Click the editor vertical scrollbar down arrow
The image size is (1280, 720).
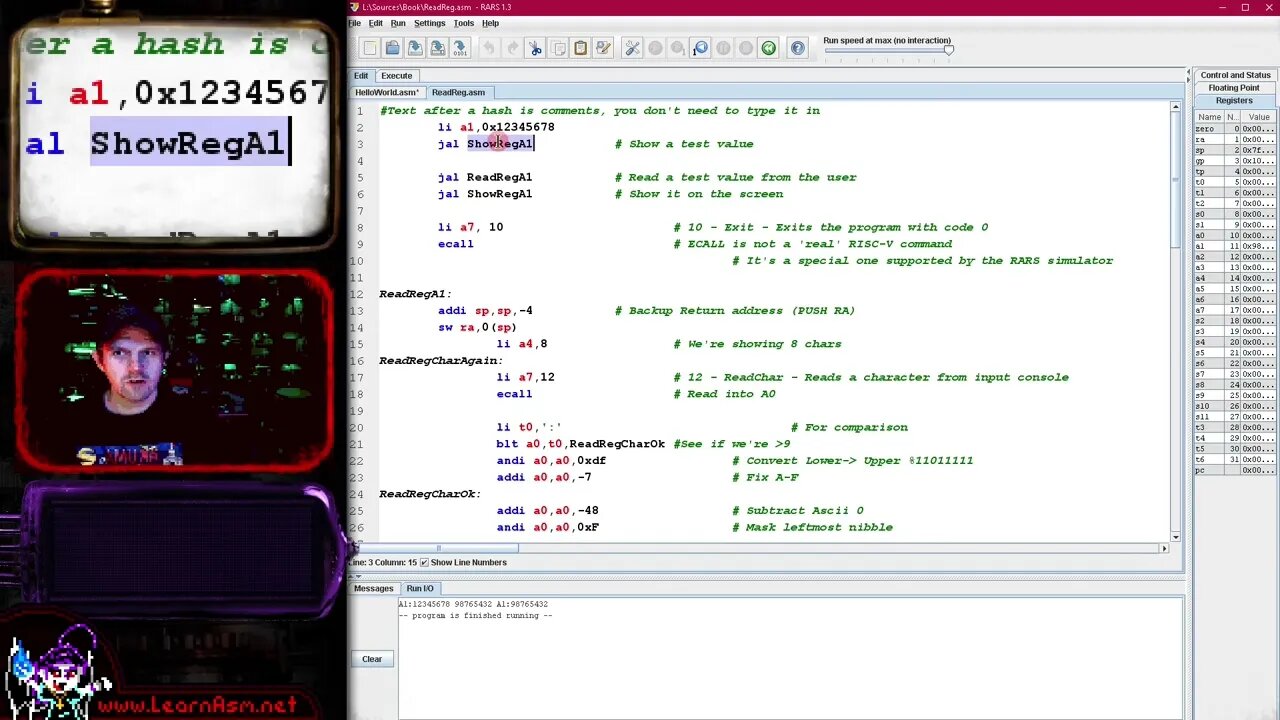[1175, 536]
